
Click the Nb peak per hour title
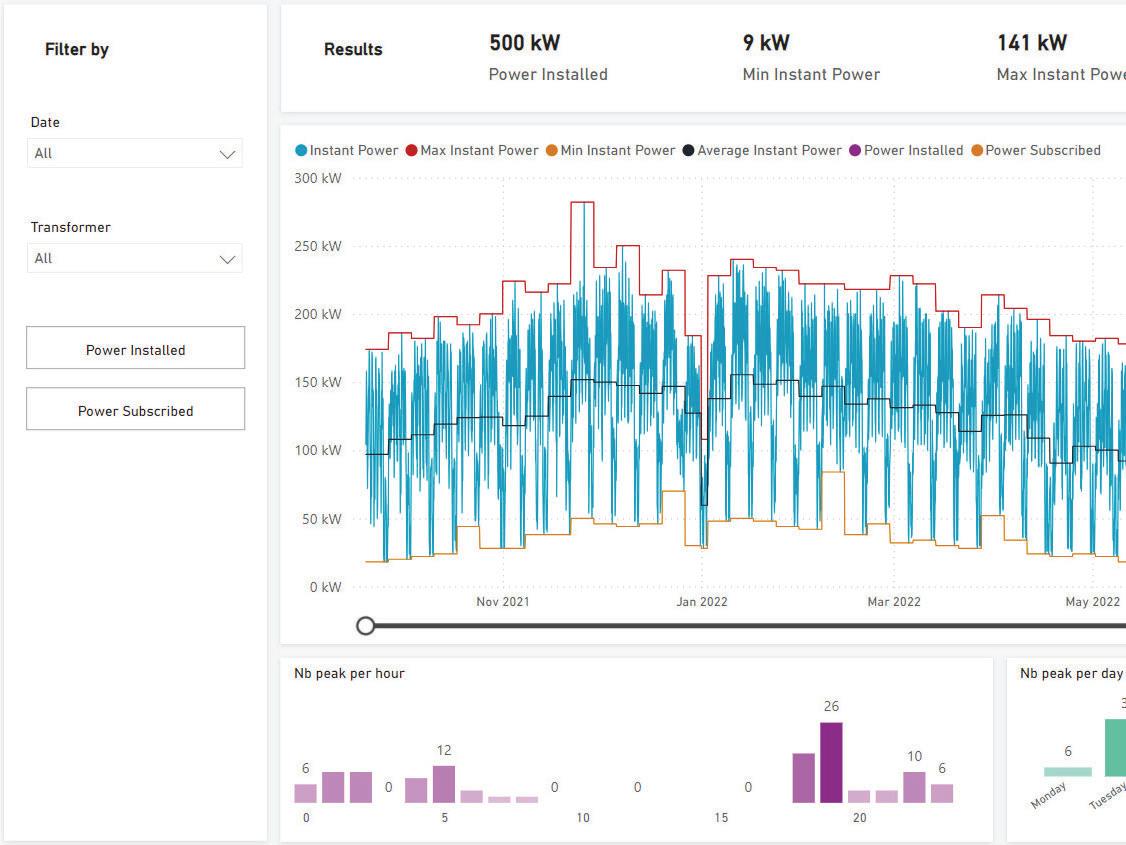[349, 673]
